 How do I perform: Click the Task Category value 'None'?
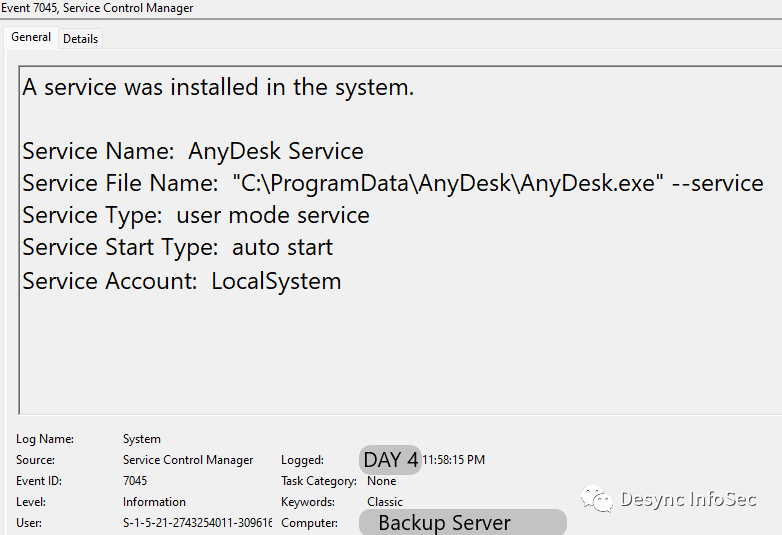pos(382,481)
